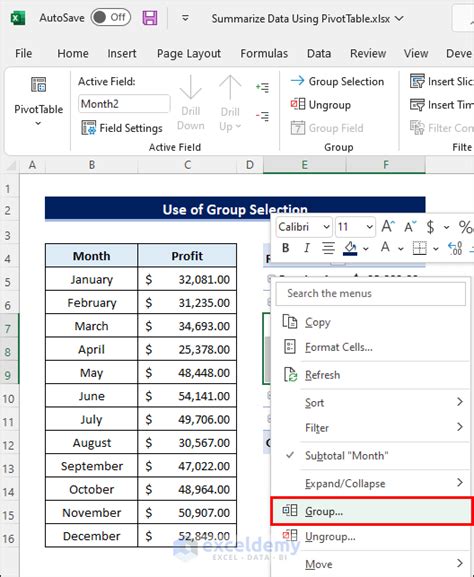Click the Center align icon
The height and width of the screenshot is (577, 474).
(328, 248)
